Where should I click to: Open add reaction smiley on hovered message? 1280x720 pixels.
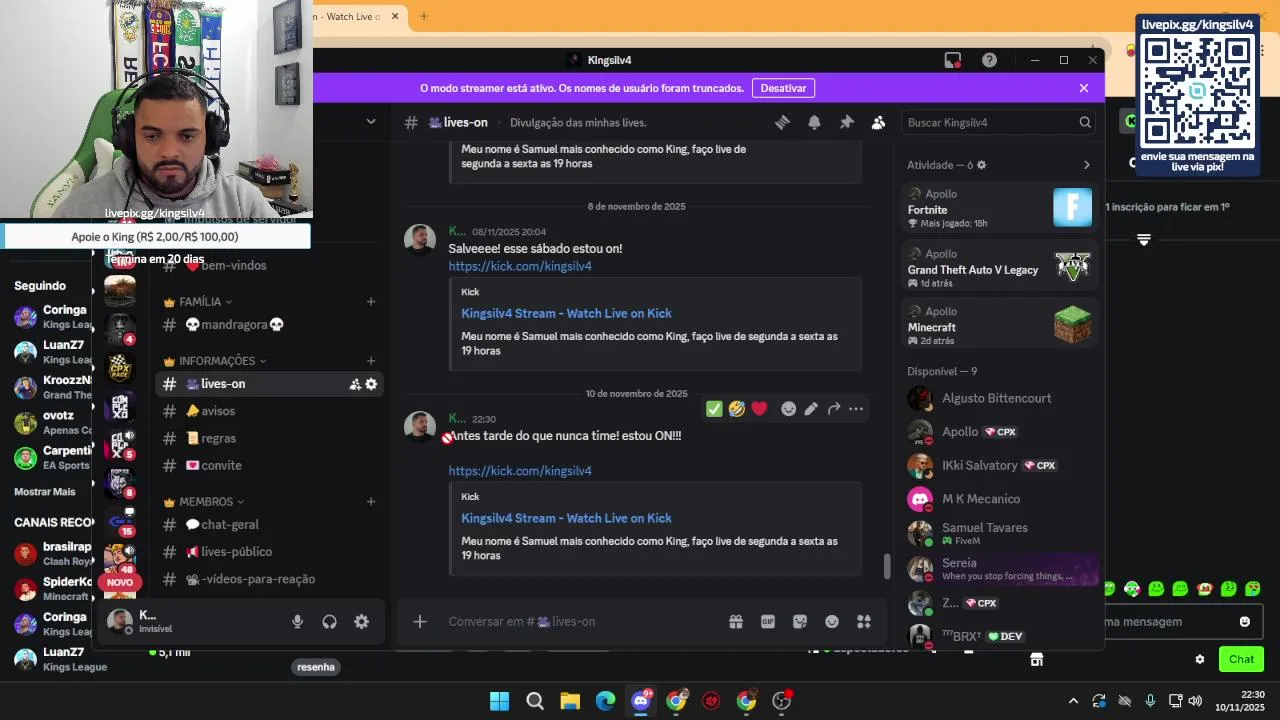click(x=788, y=409)
